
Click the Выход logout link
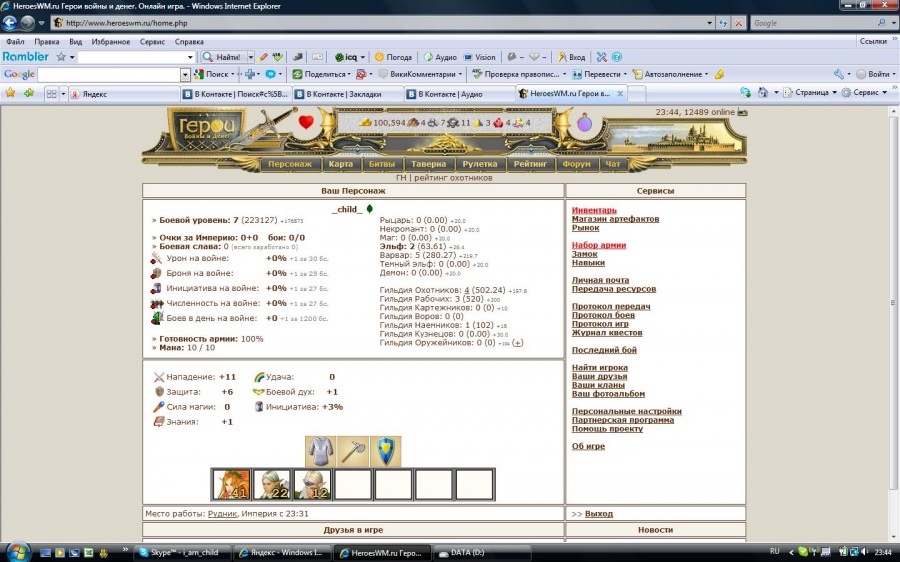(x=599, y=514)
